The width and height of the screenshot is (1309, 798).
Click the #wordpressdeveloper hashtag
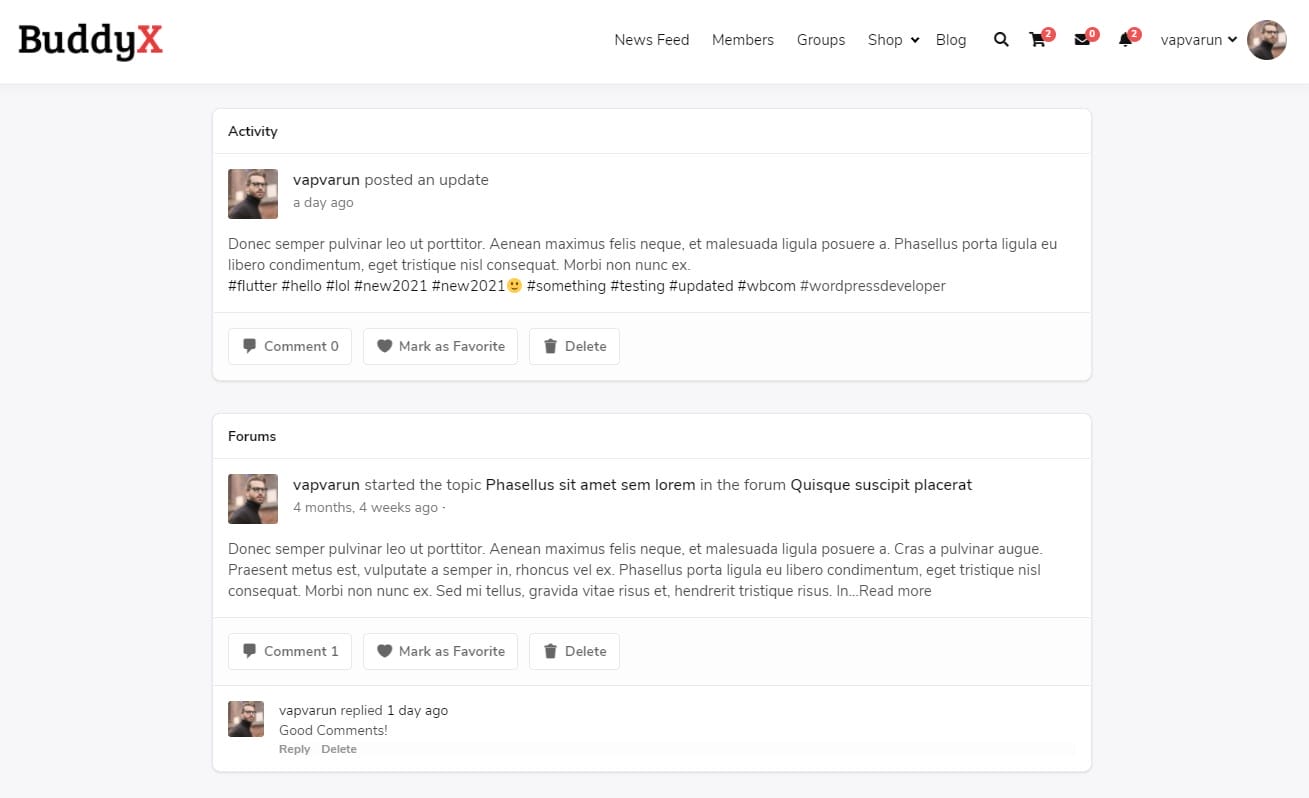coord(872,286)
